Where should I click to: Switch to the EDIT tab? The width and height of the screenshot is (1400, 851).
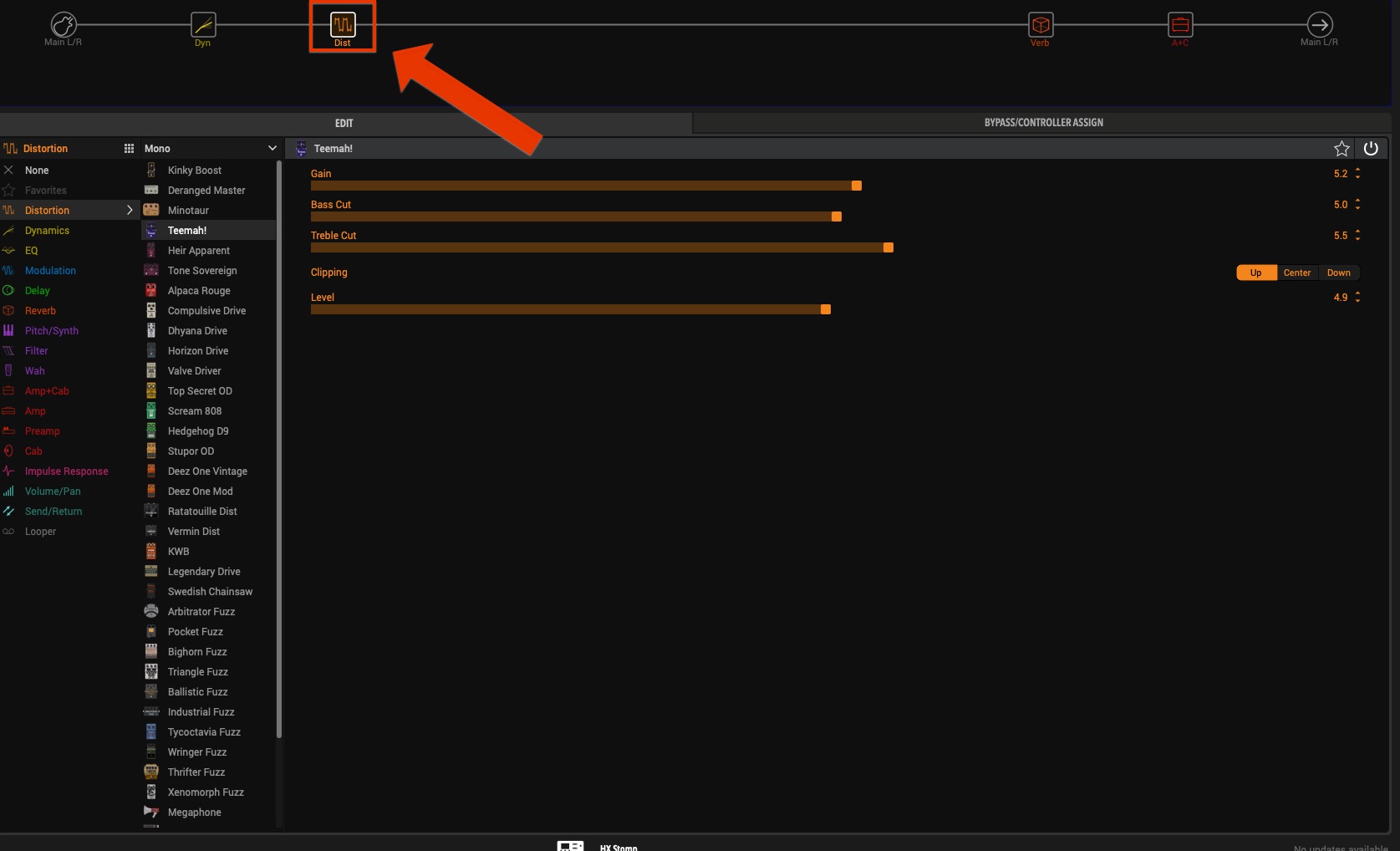344,123
